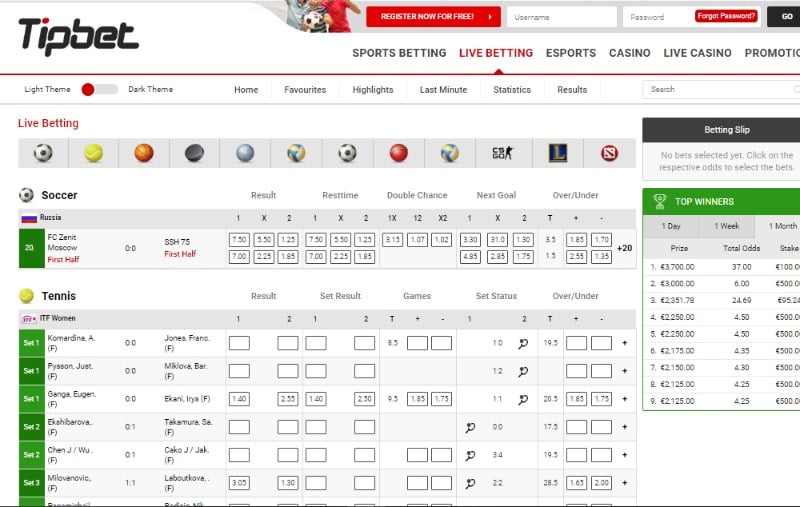
Task: Open the Live Betting menu
Action: click(496, 53)
